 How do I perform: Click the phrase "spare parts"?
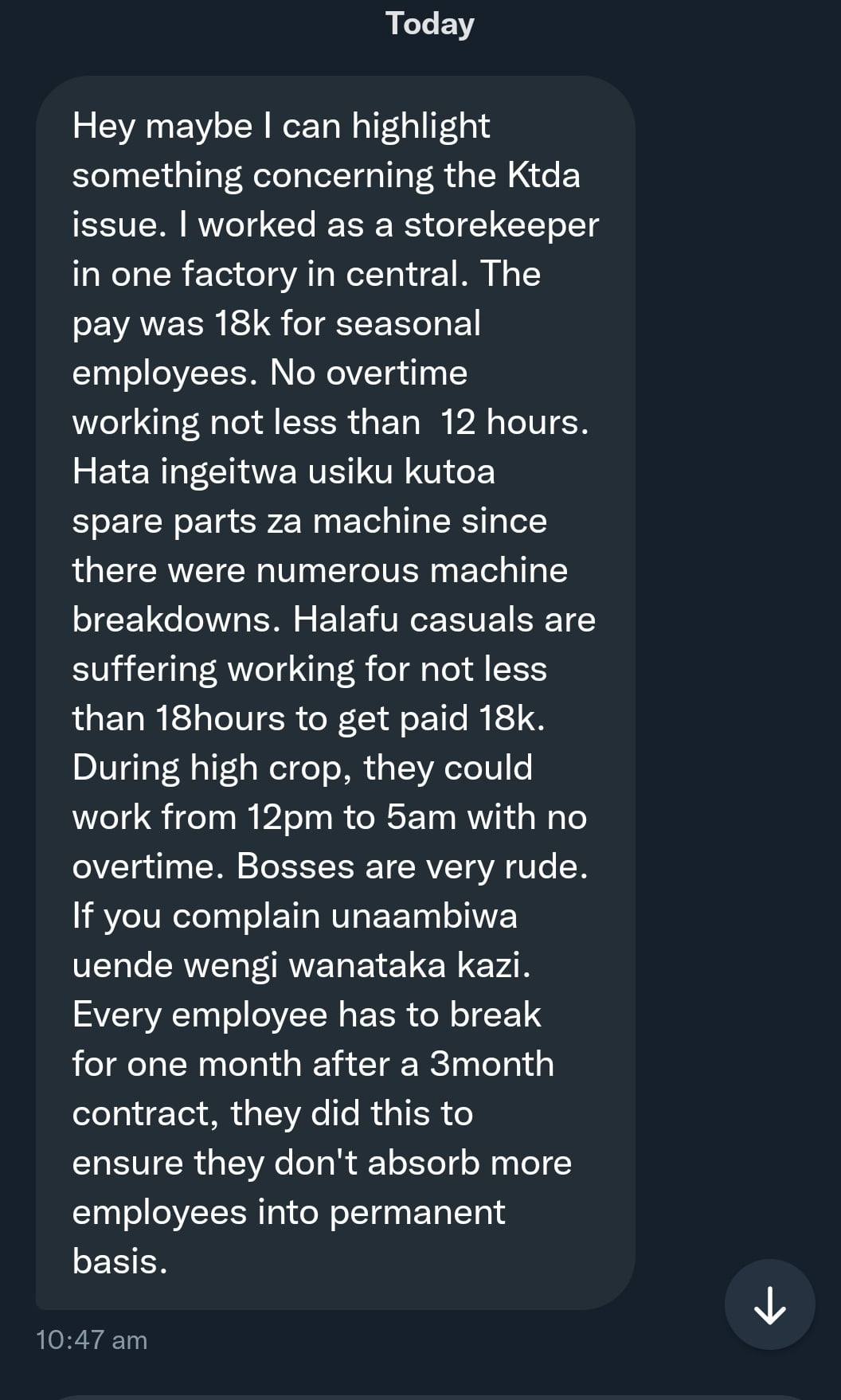pyautogui.click(x=162, y=521)
